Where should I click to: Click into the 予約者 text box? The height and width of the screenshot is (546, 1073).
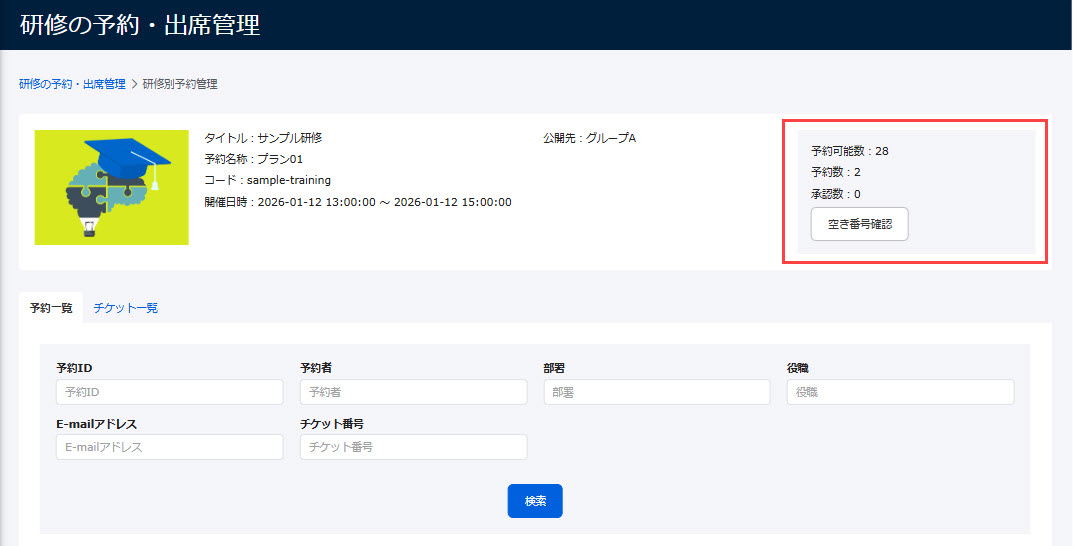click(413, 392)
